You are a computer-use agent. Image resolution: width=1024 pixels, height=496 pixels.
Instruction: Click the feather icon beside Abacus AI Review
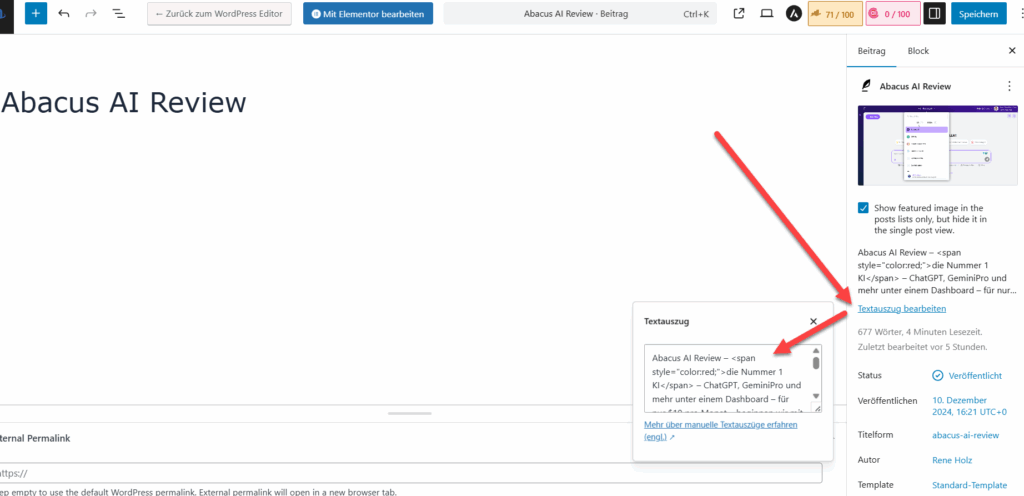pos(866,86)
